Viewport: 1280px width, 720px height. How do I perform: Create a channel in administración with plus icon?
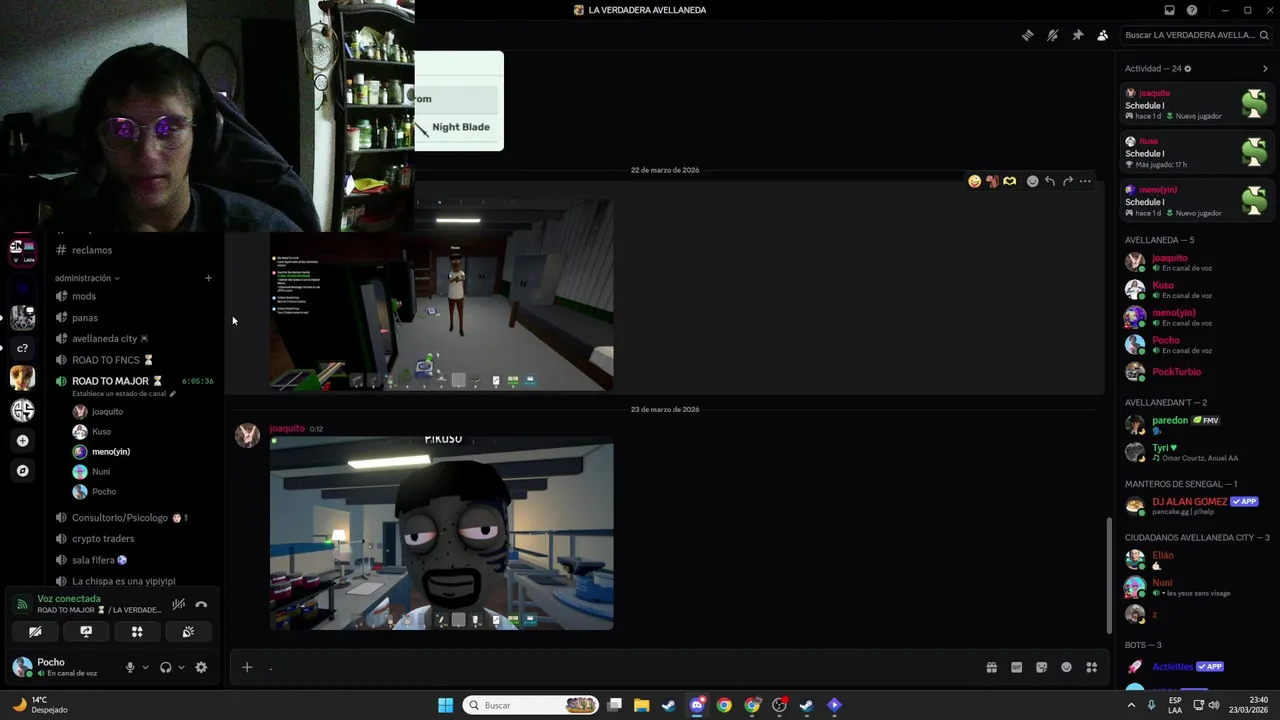click(x=208, y=278)
